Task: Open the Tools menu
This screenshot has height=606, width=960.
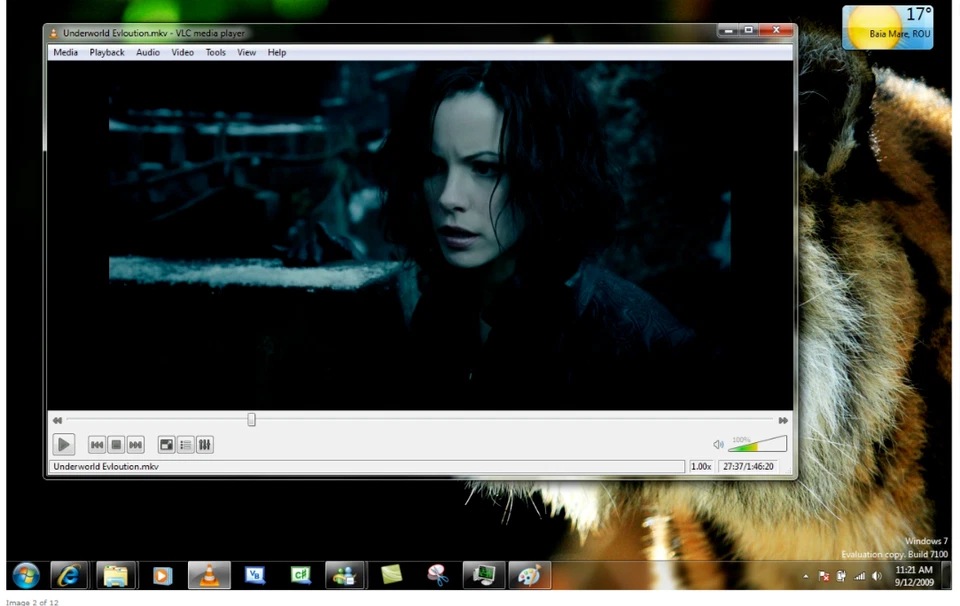Action: click(215, 52)
